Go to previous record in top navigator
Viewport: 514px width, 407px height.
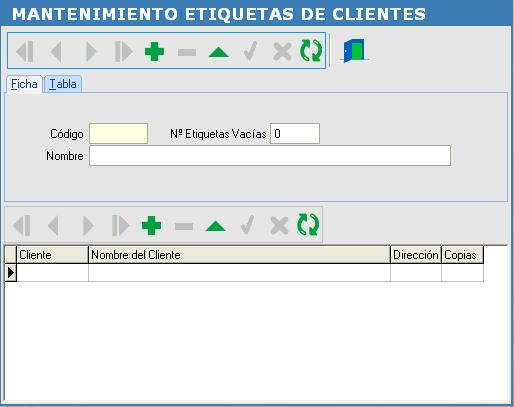click(x=56, y=51)
